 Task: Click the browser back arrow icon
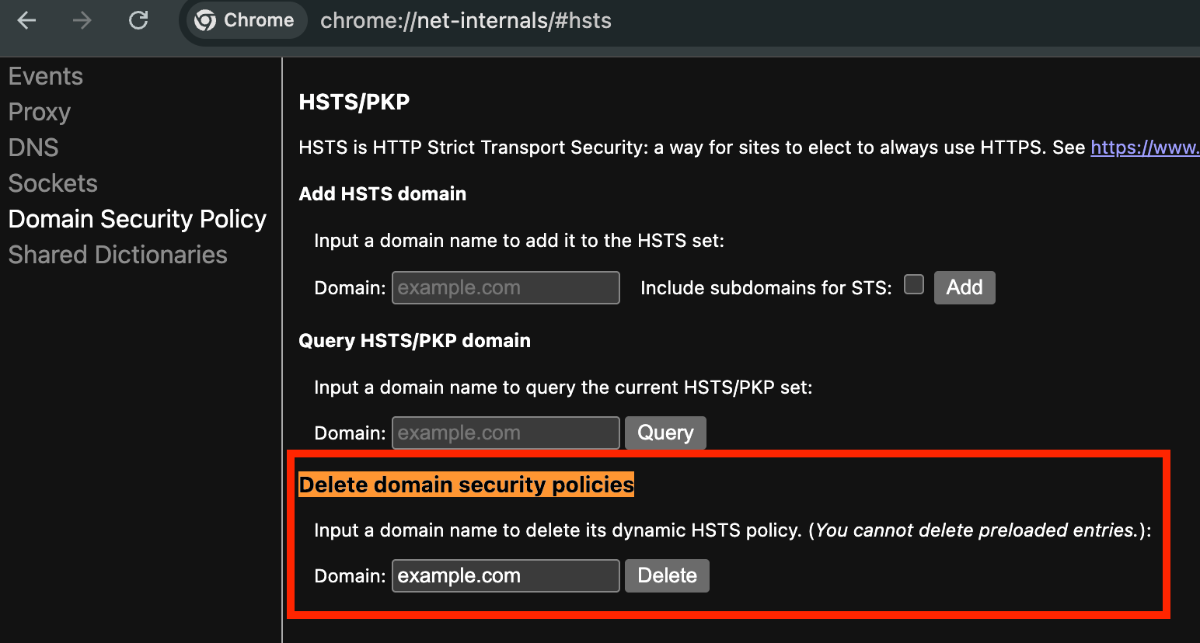pyautogui.click(x=26, y=20)
